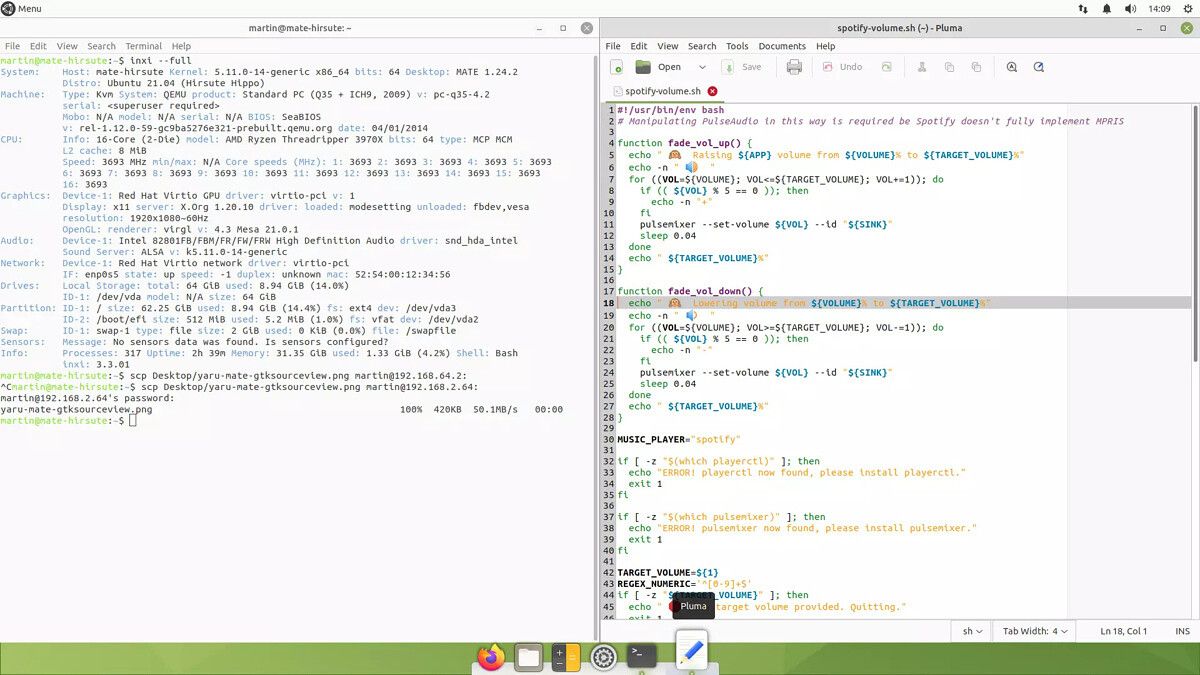The height and width of the screenshot is (675, 1200).
Task: Copy text using the toolbar icon
Action: 948,67
